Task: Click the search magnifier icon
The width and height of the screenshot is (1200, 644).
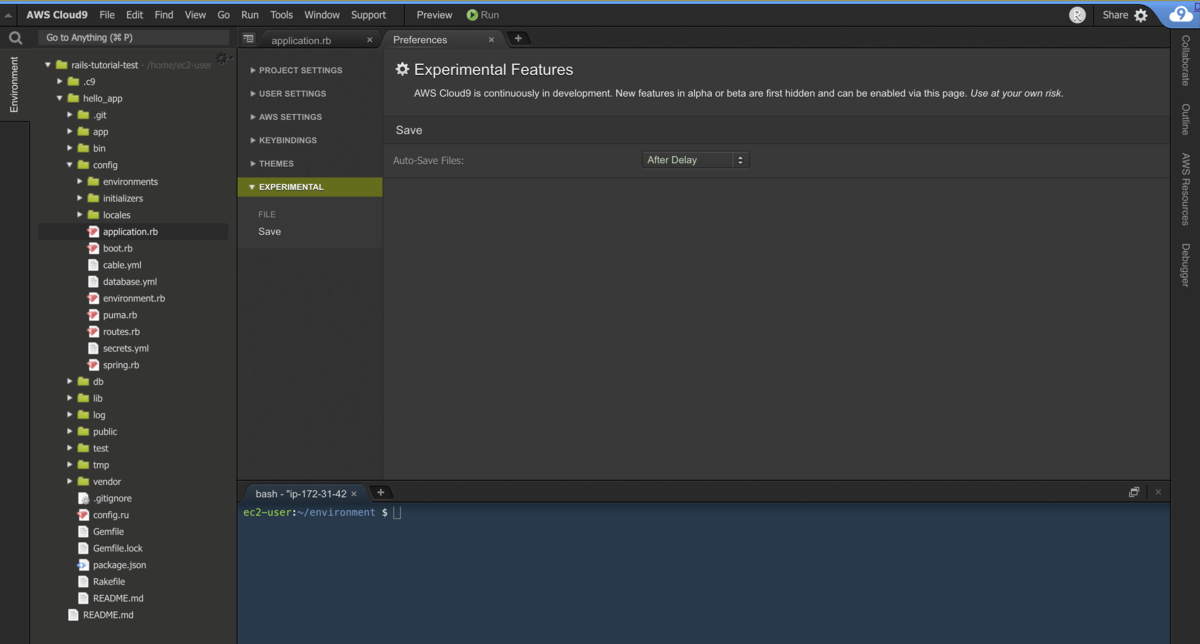Action: (x=15, y=38)
